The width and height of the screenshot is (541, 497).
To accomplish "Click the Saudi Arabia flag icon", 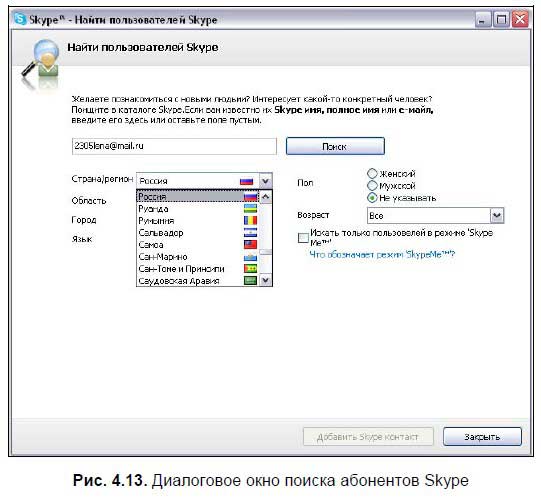I will (250, 281).
